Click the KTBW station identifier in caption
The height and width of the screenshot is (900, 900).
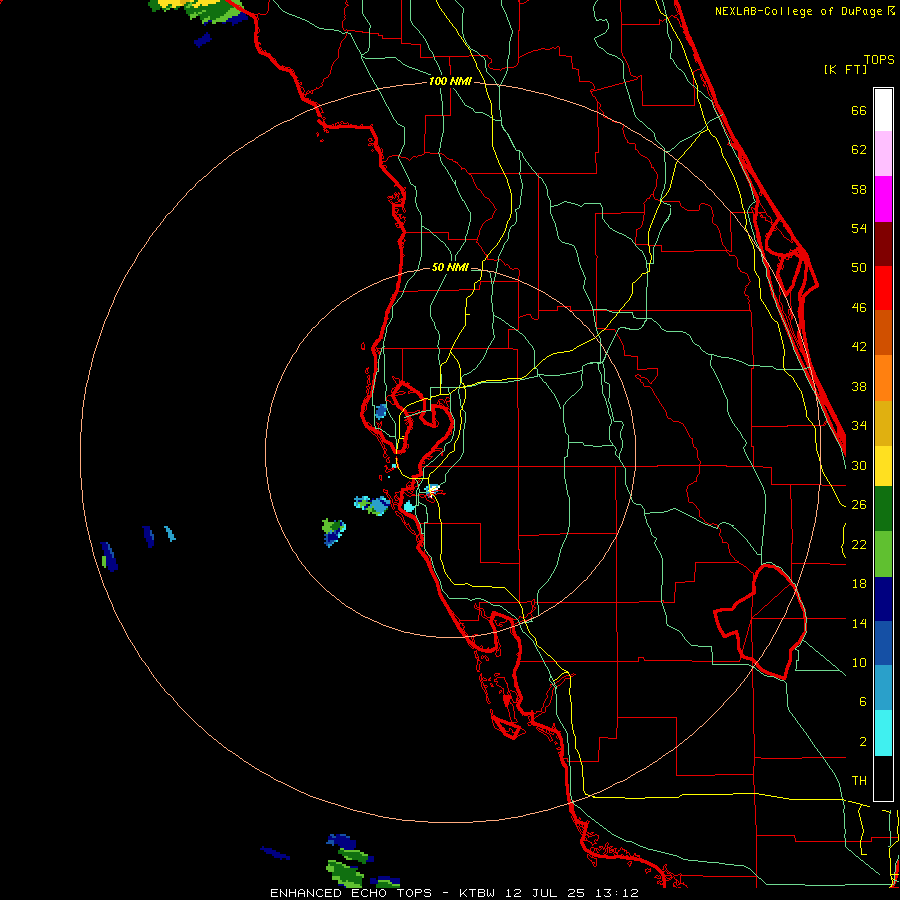coord(476,893)
